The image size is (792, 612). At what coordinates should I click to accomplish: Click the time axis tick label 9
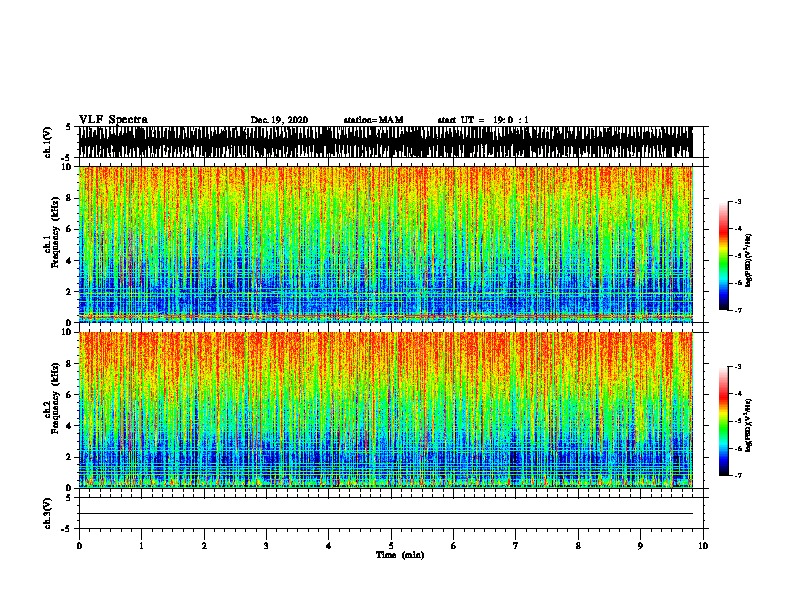(640, 546)
